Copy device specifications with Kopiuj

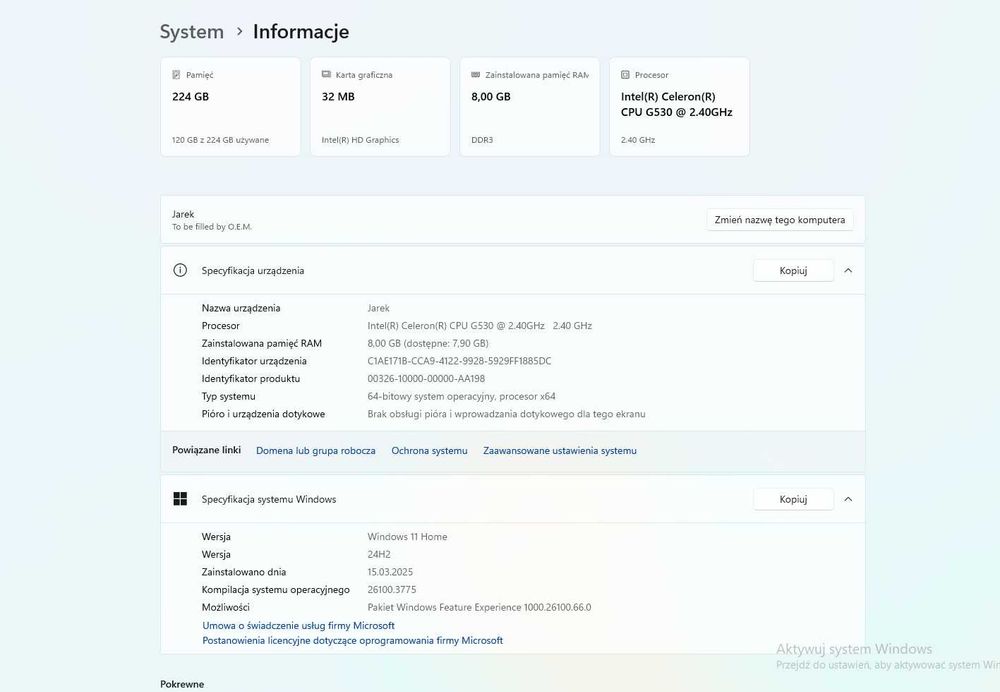(x=793, y=270)
